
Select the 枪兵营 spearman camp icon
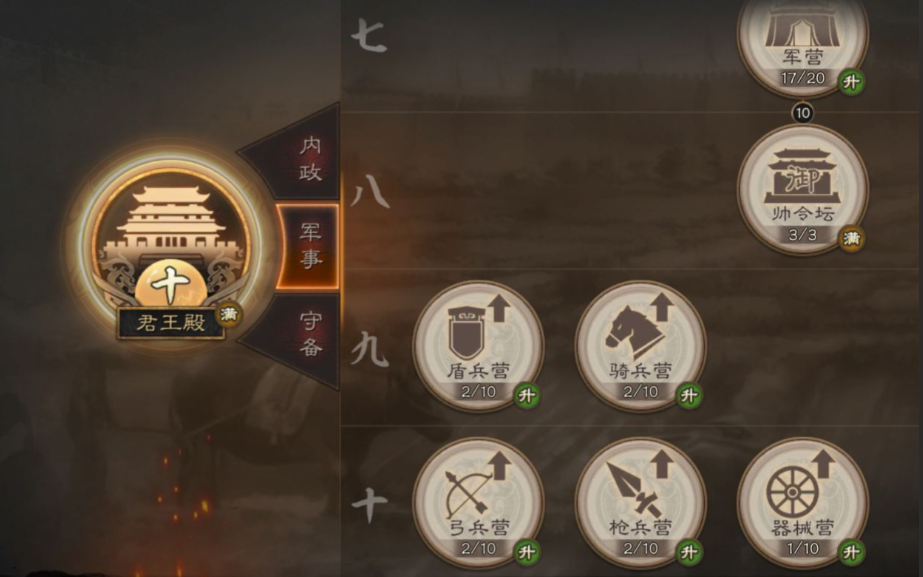(640, 503)
